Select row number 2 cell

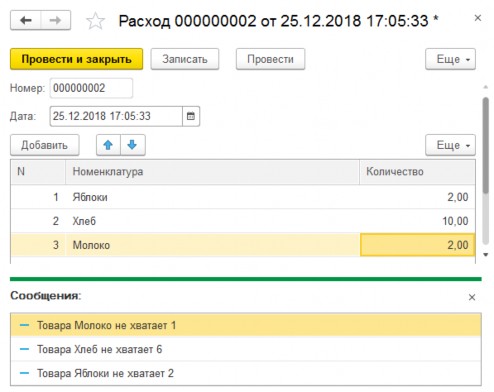[x=38, y=221]
